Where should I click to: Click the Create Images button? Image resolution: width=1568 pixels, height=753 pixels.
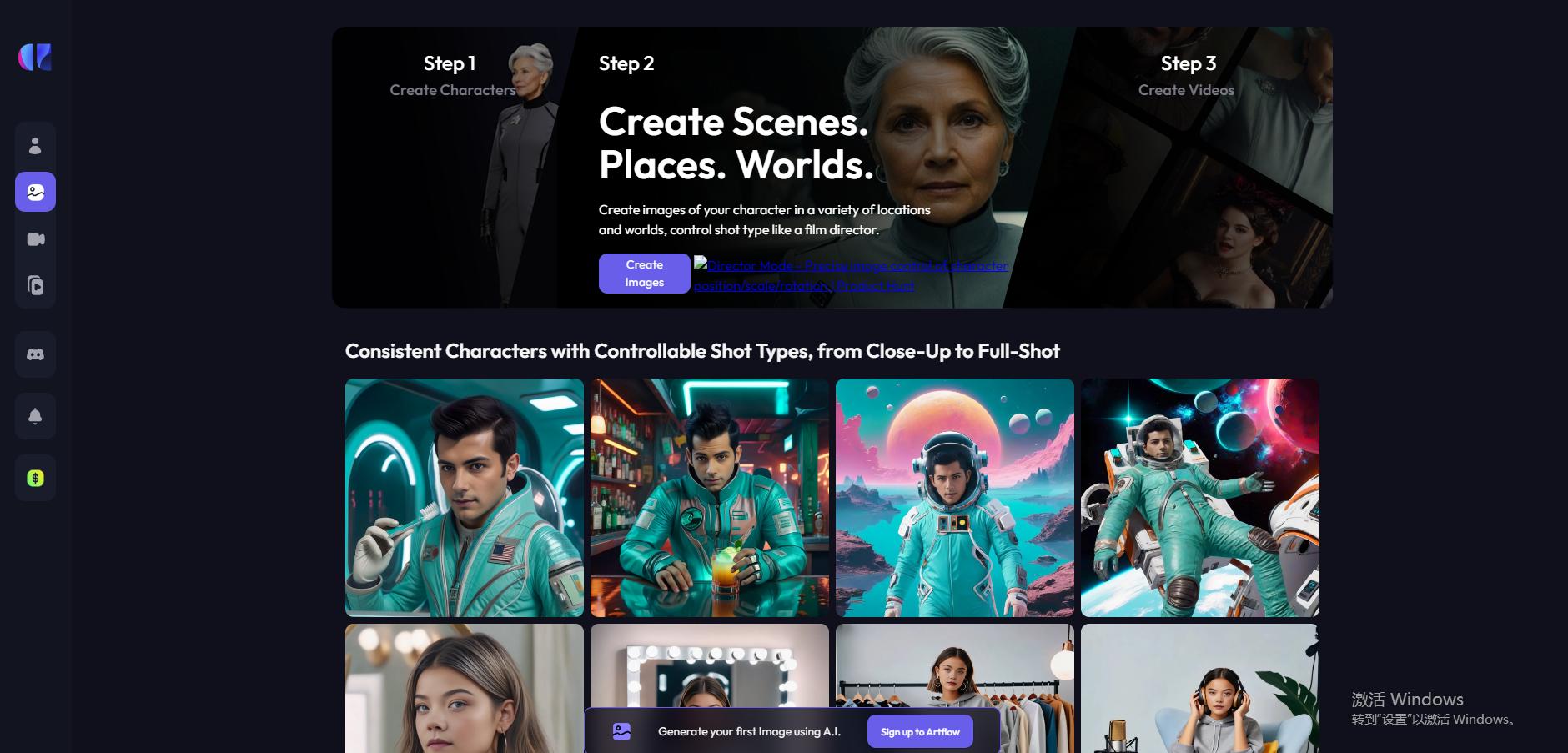(x=645, y=274)
